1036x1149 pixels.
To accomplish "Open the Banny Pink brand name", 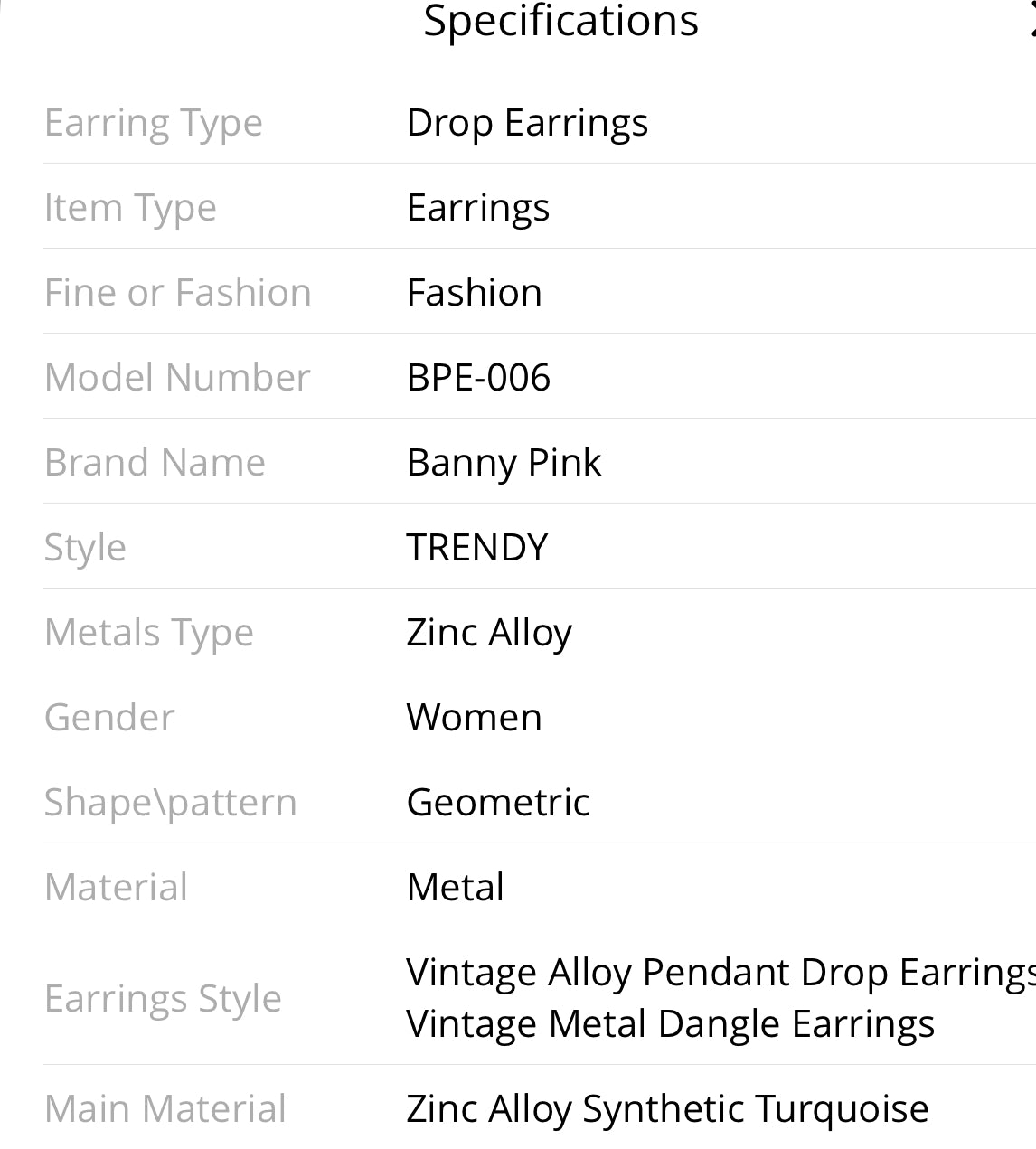I will pyautogui.click(x=504, y=463).
